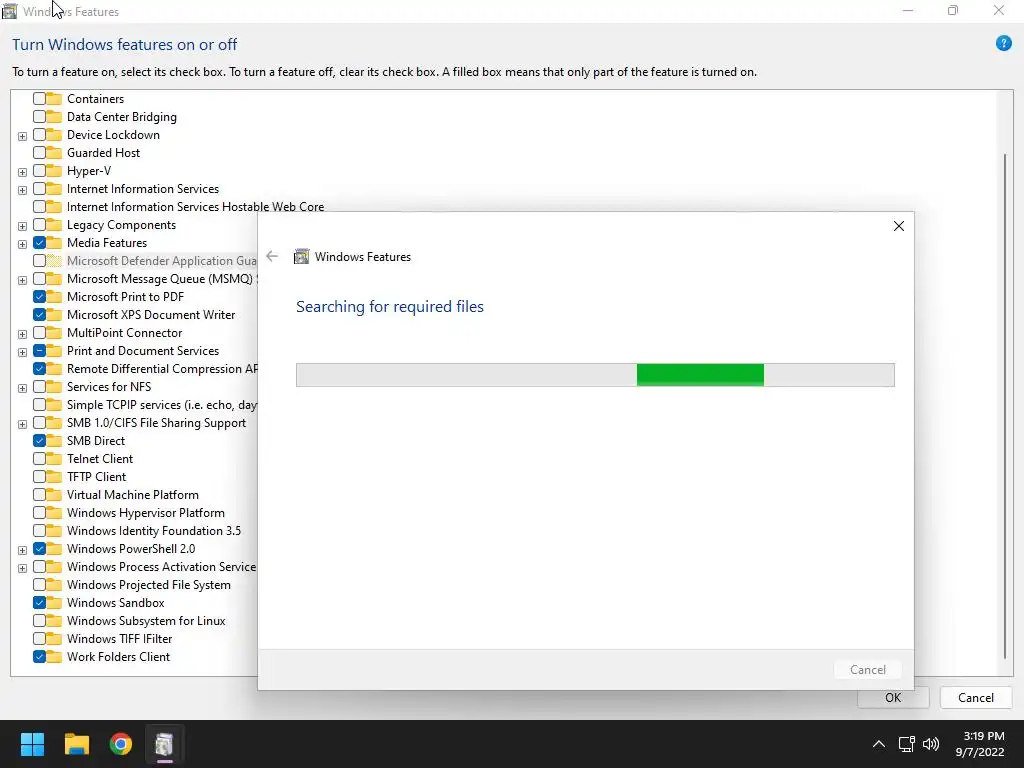Expand the Legacy Components node
Screen dimensions: 1024x768
[22, 226]
